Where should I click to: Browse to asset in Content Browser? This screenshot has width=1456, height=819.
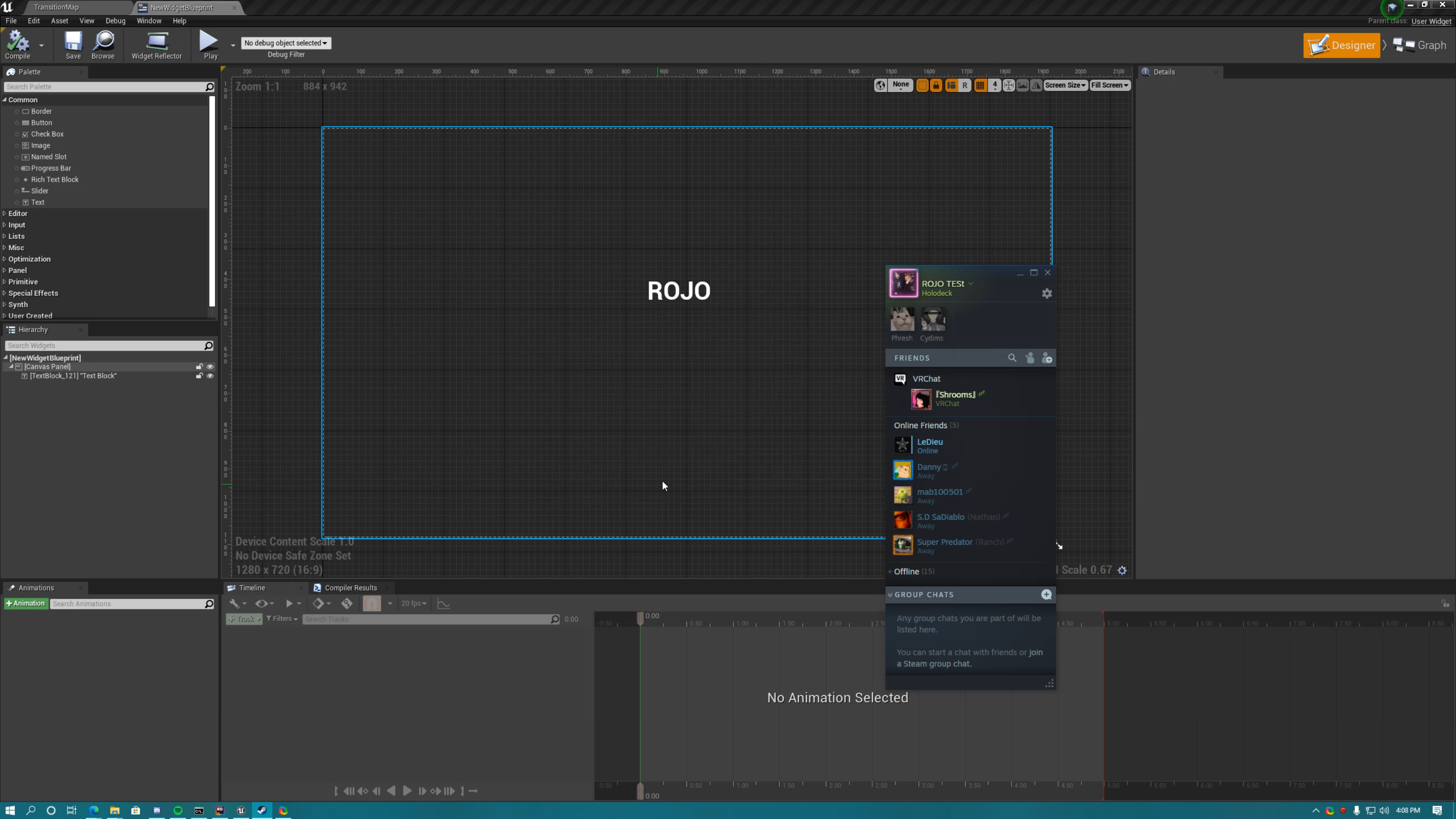103,45
